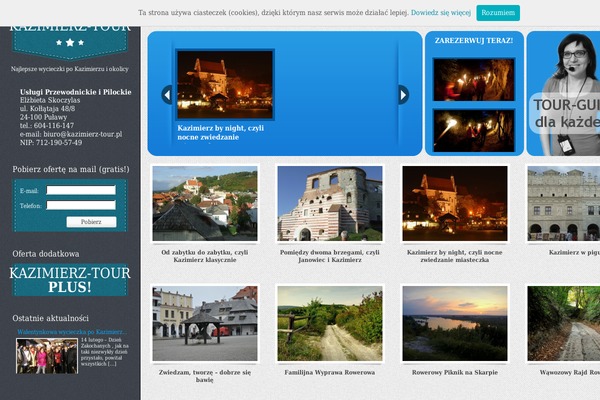Screen dimensions: 600x400
Task: Click the E-mail input field
Action: [81, 190]
